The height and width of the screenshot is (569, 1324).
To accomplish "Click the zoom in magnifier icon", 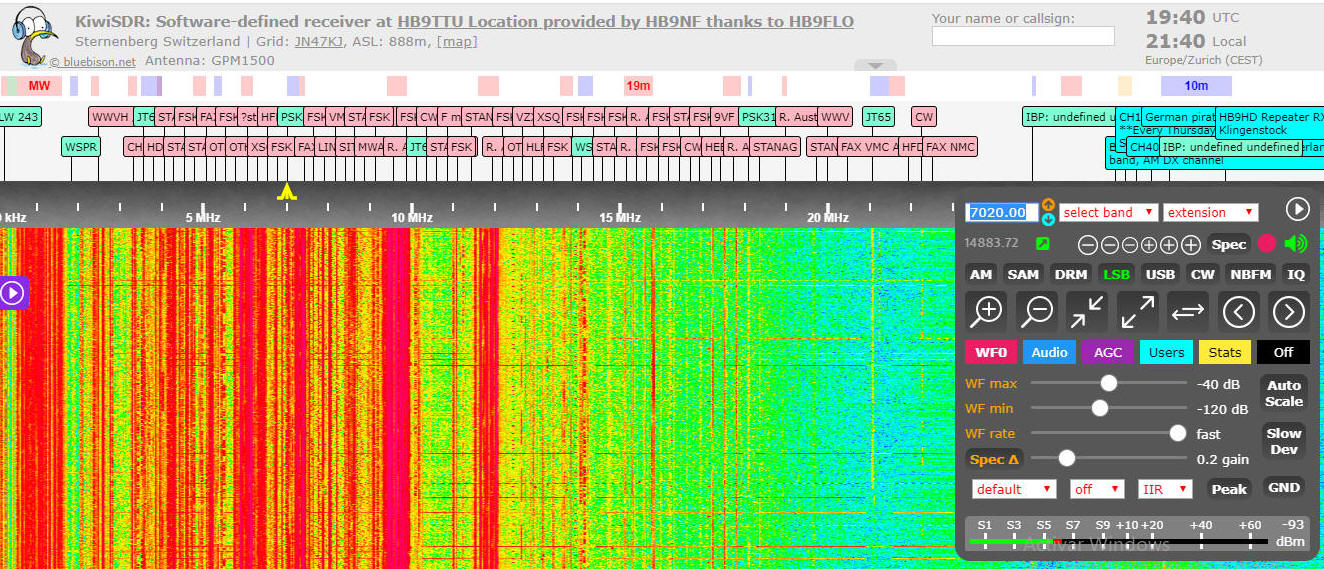I will point(987,312).
